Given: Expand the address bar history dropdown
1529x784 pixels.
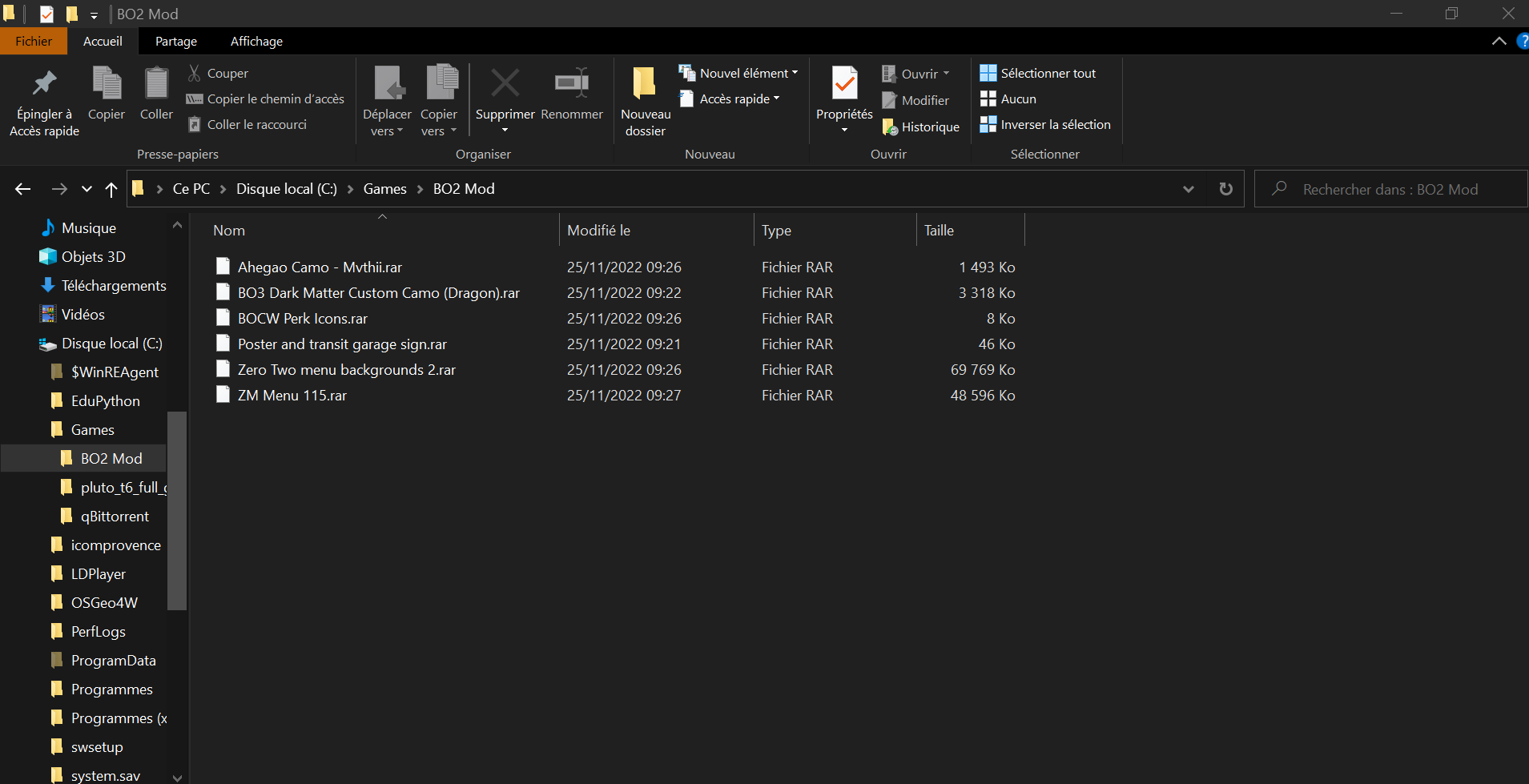Looking at the screenshot, I should (1189, 189).
